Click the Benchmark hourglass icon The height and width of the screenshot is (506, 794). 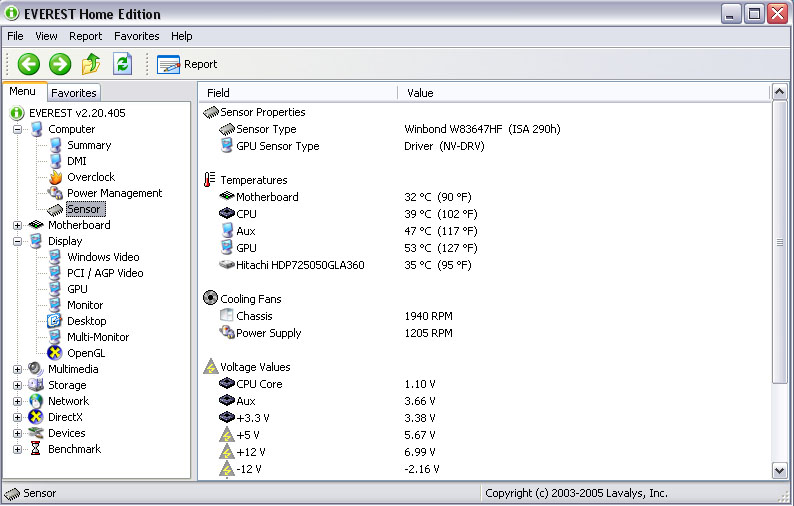[x=35, y=449]
